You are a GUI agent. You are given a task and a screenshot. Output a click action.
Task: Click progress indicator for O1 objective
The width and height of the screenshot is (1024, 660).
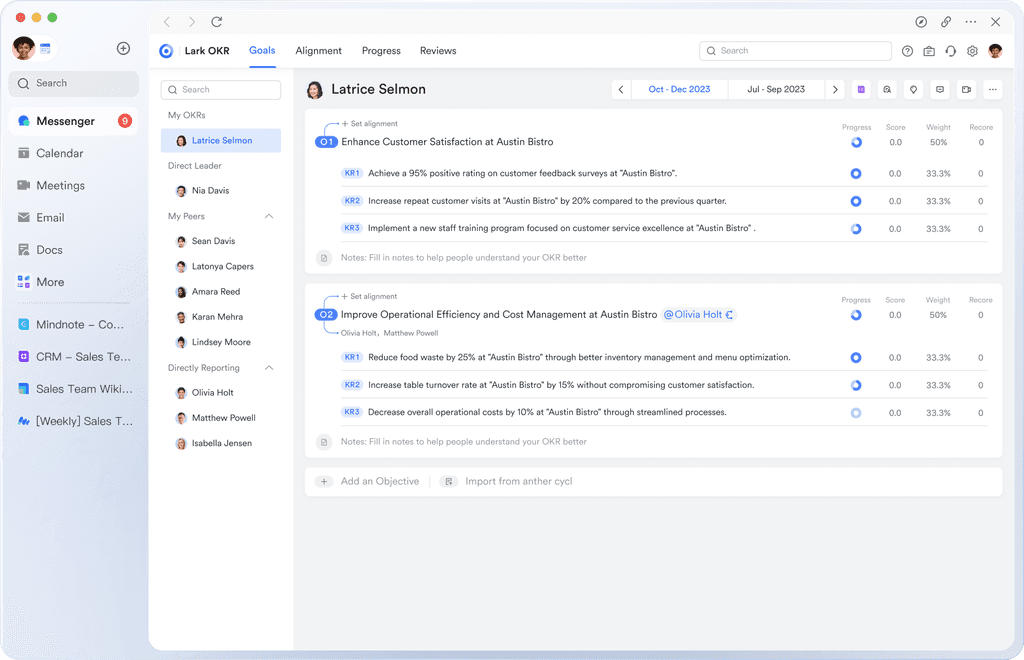pyautogui.click(x=856, y=142)
